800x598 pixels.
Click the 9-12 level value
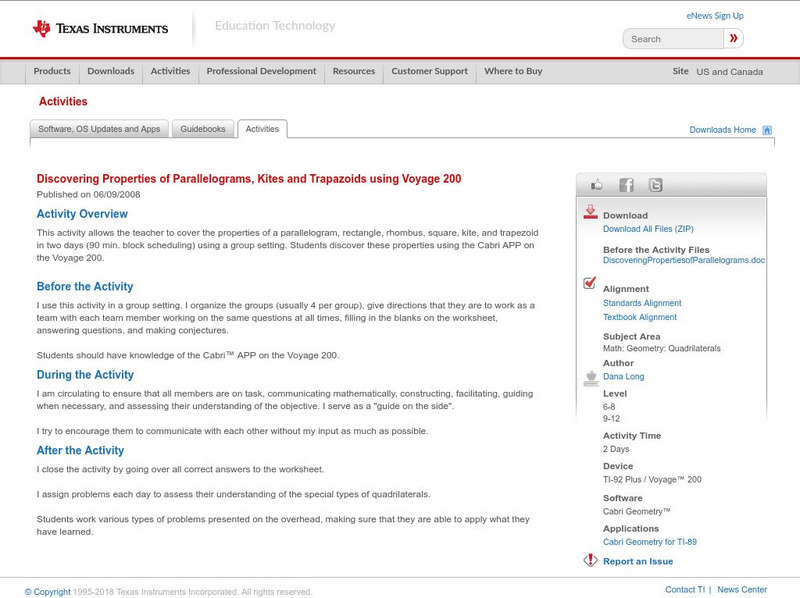point(611,419)
